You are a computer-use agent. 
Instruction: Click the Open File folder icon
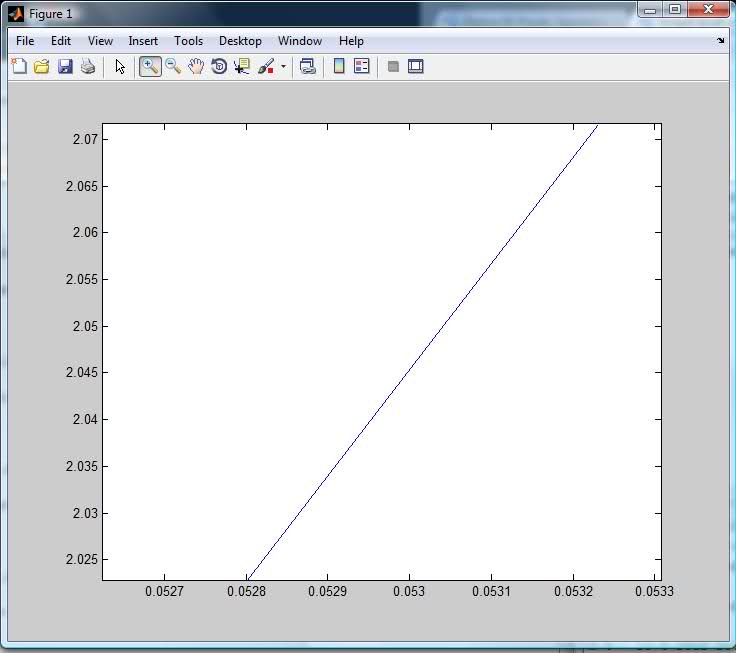point(42,67)
